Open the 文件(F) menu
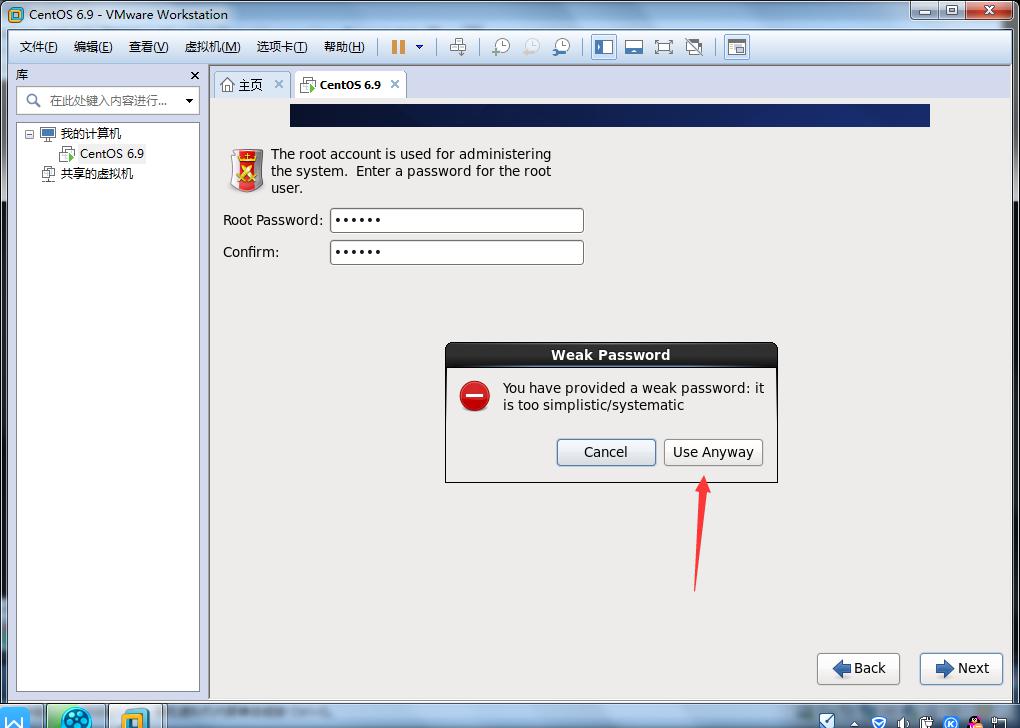Screen dimensions: 1020x728 38,47
